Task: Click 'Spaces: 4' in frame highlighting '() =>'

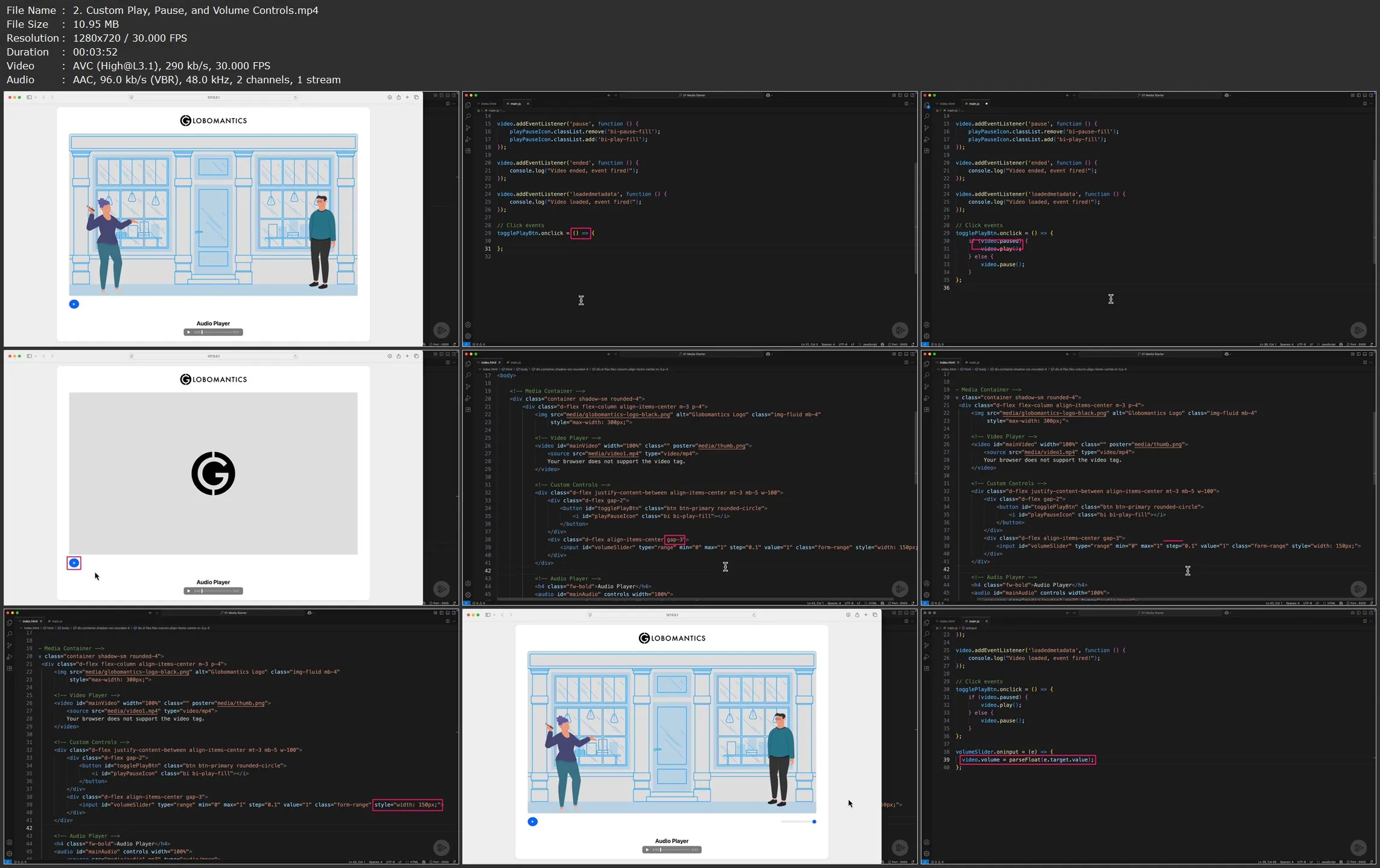Action: 828,344
